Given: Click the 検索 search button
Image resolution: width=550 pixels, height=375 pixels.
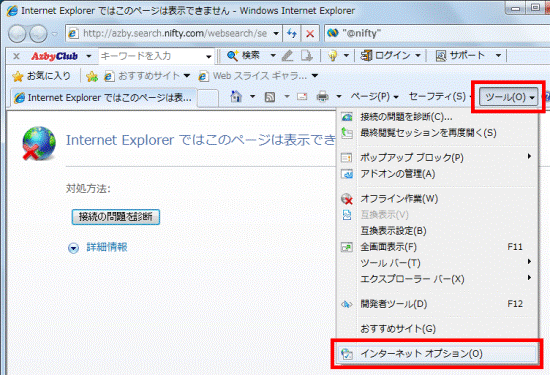Looking at the screenshot, I should click(x=243, y=55).
